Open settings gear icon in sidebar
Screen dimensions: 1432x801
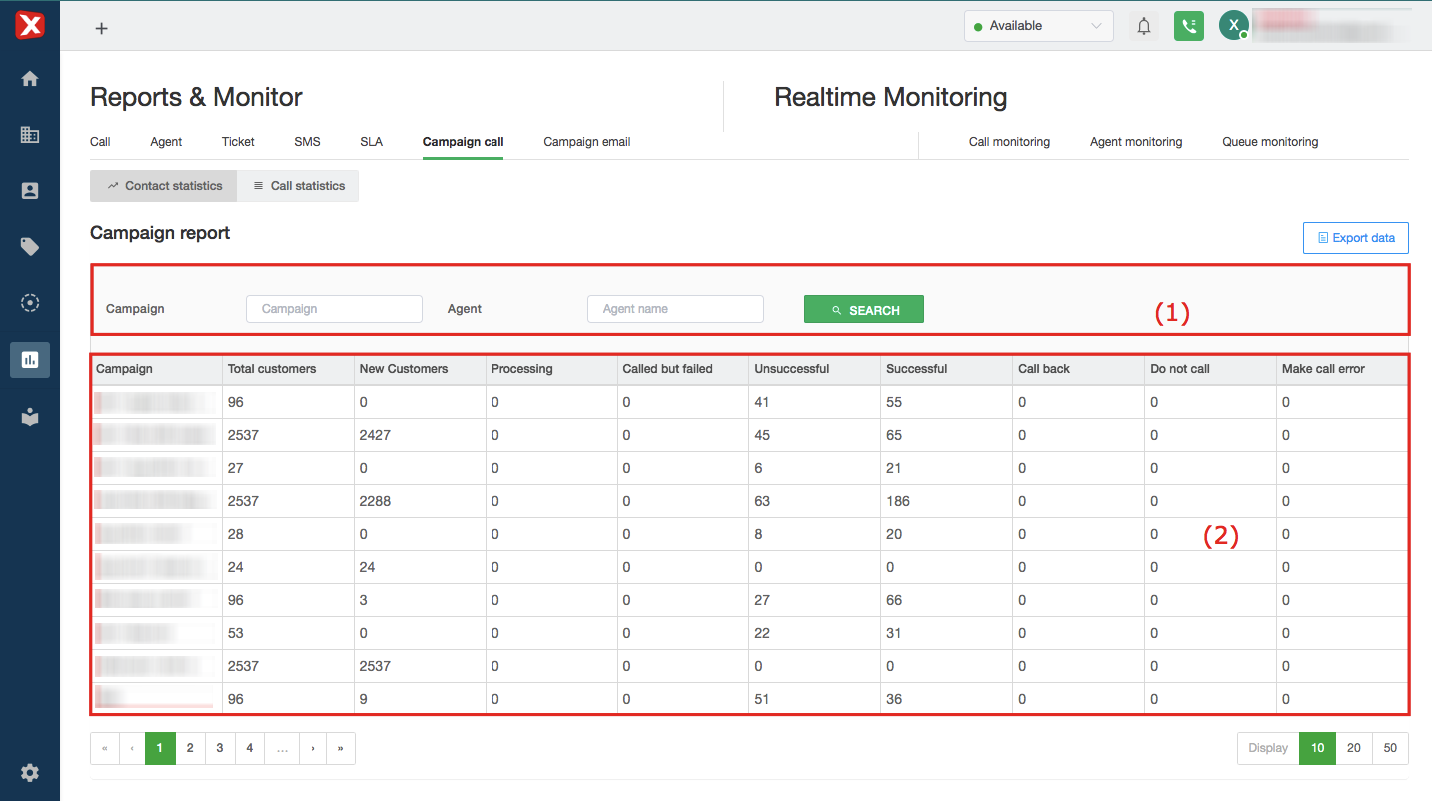point(30,772)
